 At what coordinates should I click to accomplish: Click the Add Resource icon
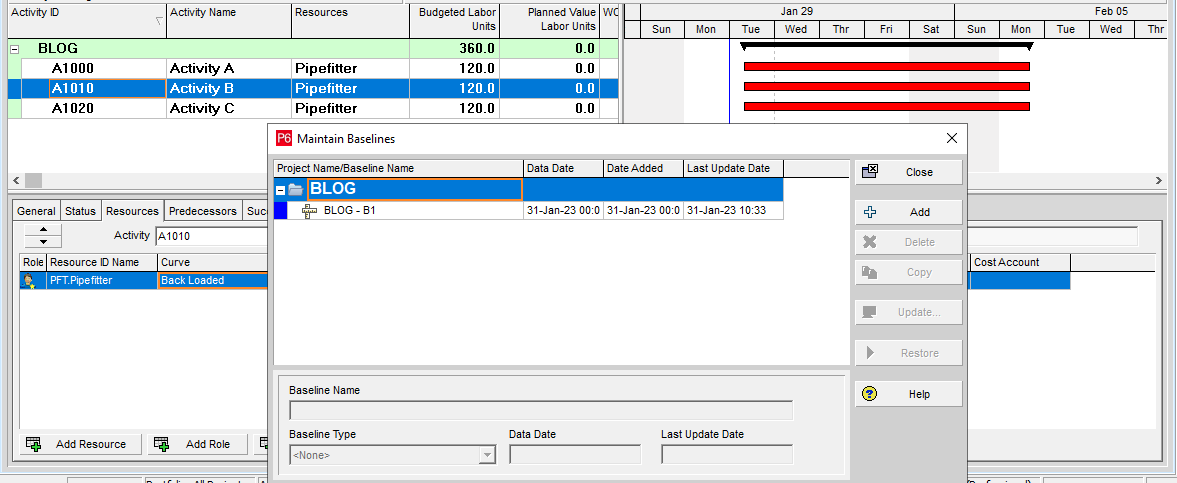click(33, 444)
